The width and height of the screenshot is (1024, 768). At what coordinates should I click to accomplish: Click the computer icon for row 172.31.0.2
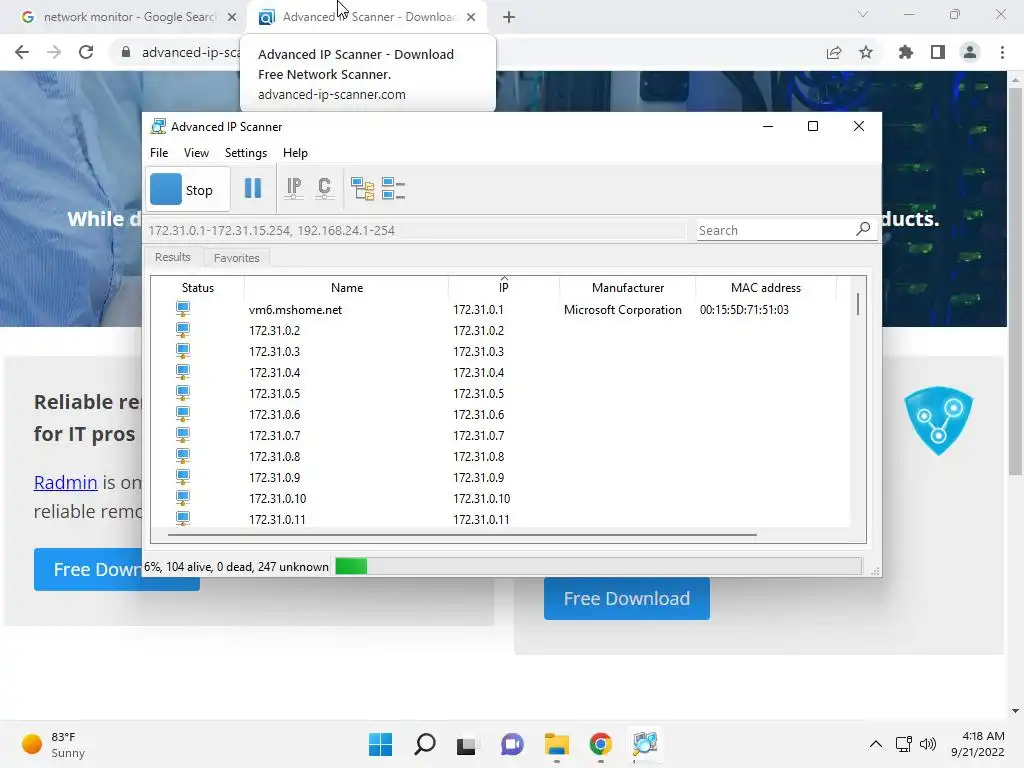click(183, 330)
